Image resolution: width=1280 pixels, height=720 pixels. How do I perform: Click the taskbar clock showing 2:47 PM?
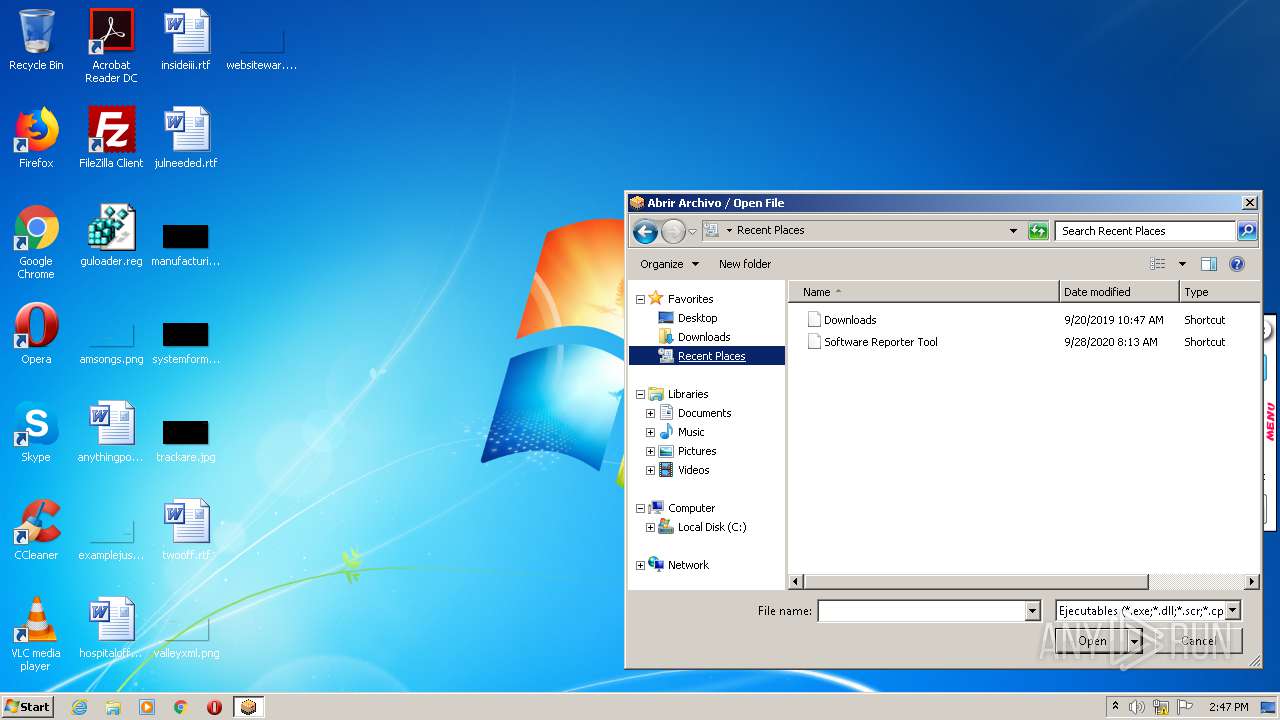coord(1228,707)
